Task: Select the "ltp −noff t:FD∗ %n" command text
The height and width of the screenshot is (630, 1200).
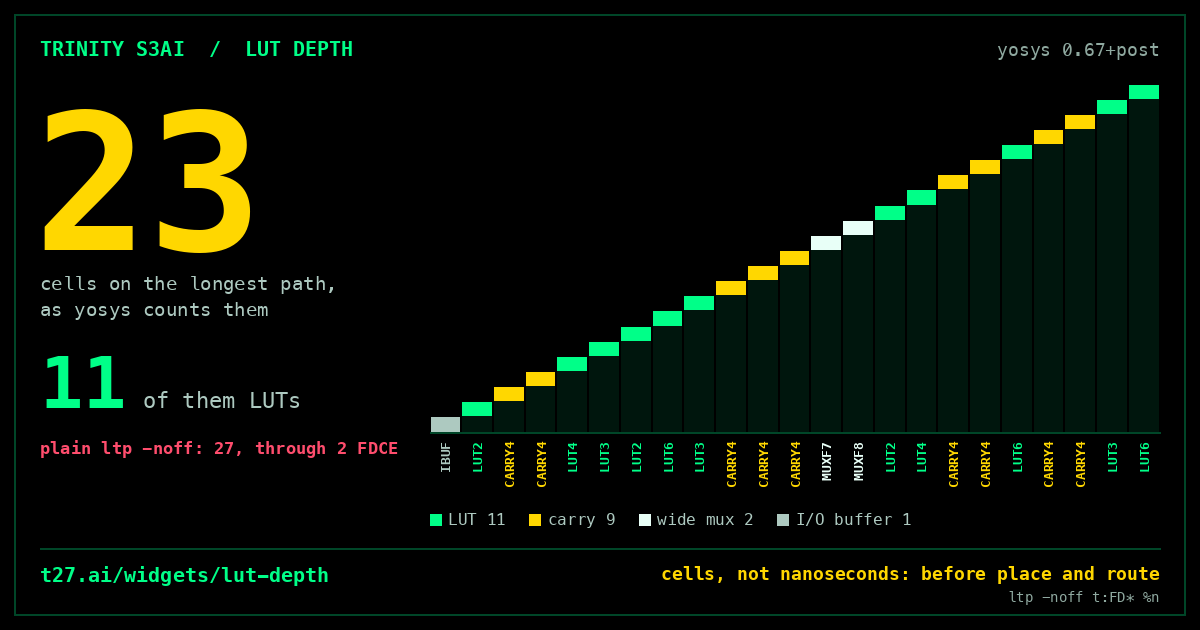Action: coord(1084,597)
